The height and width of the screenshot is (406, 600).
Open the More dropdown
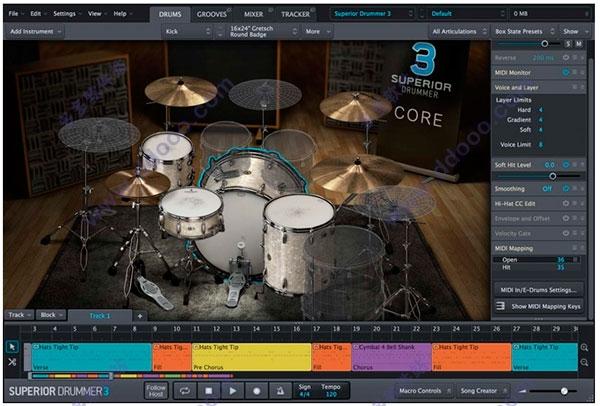pos(318,31)
